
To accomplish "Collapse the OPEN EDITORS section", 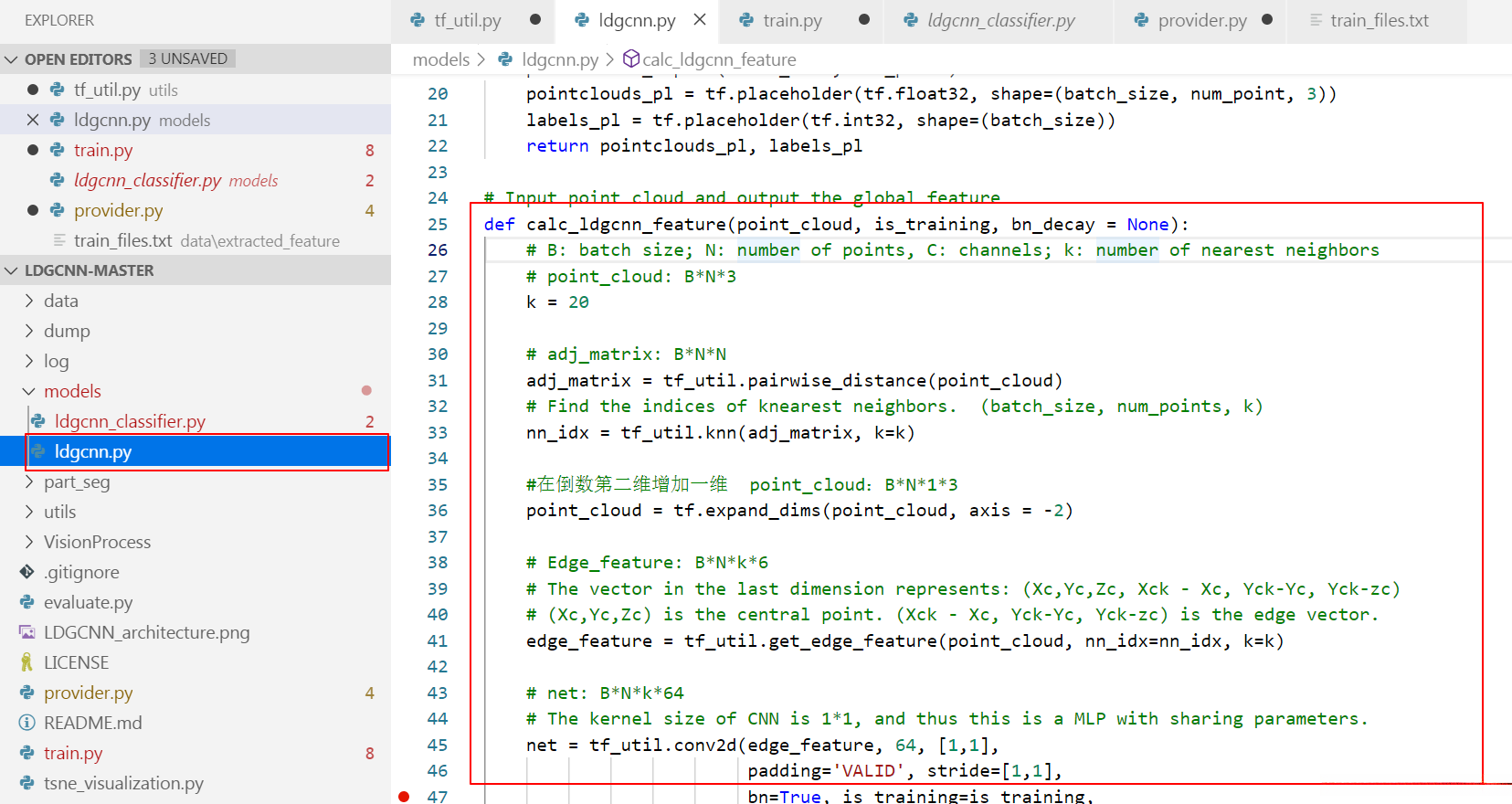I will tap(12, 59).
